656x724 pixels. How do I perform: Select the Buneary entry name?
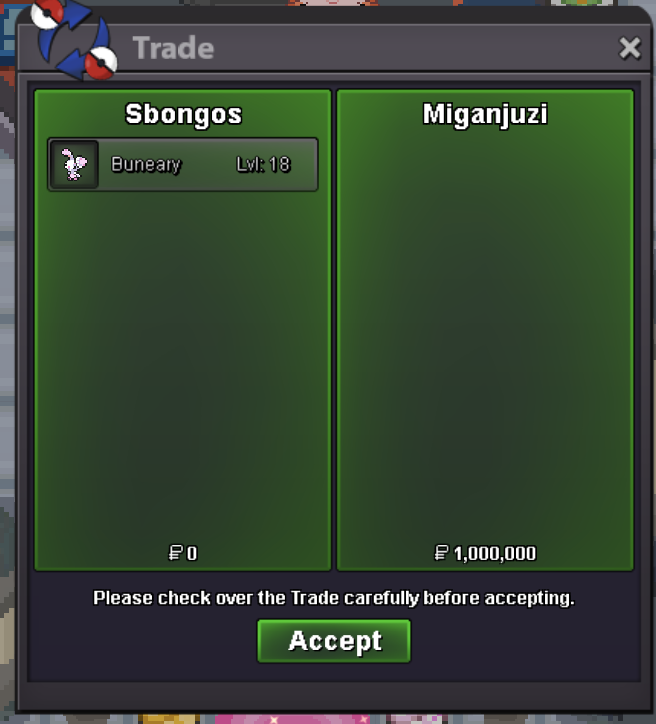146,164
